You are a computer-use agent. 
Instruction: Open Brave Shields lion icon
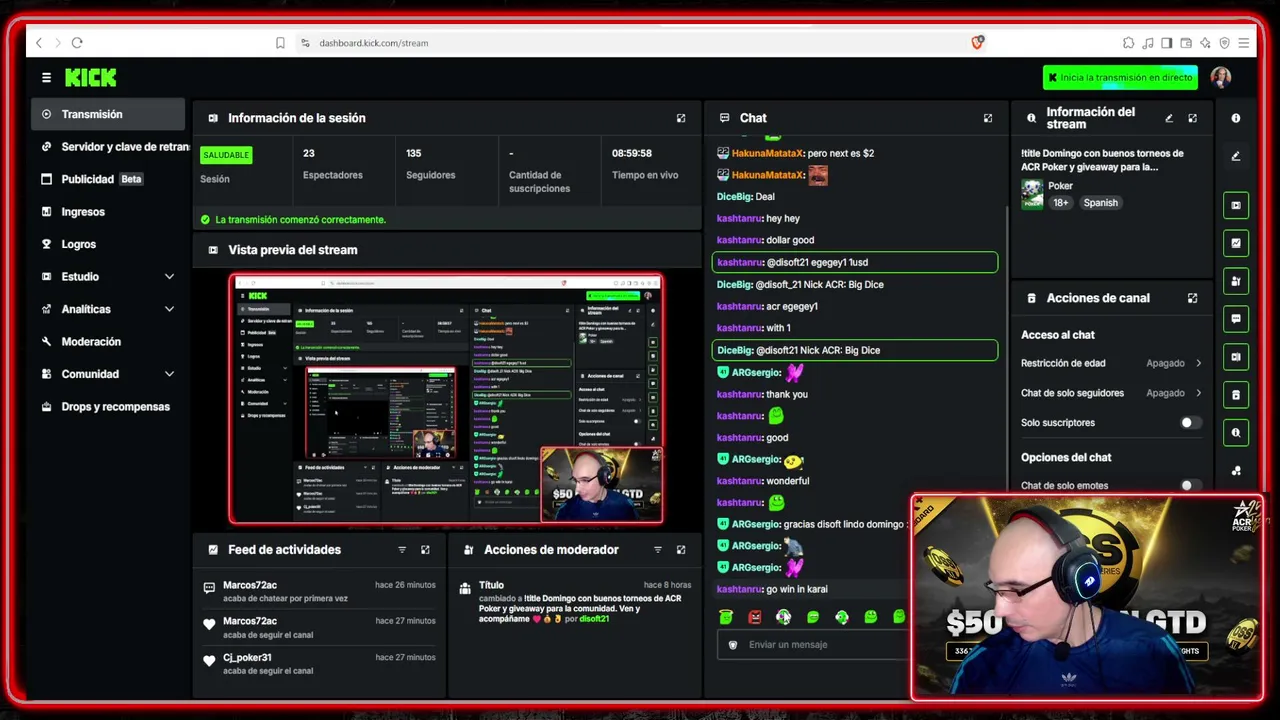tap(978, 42)
